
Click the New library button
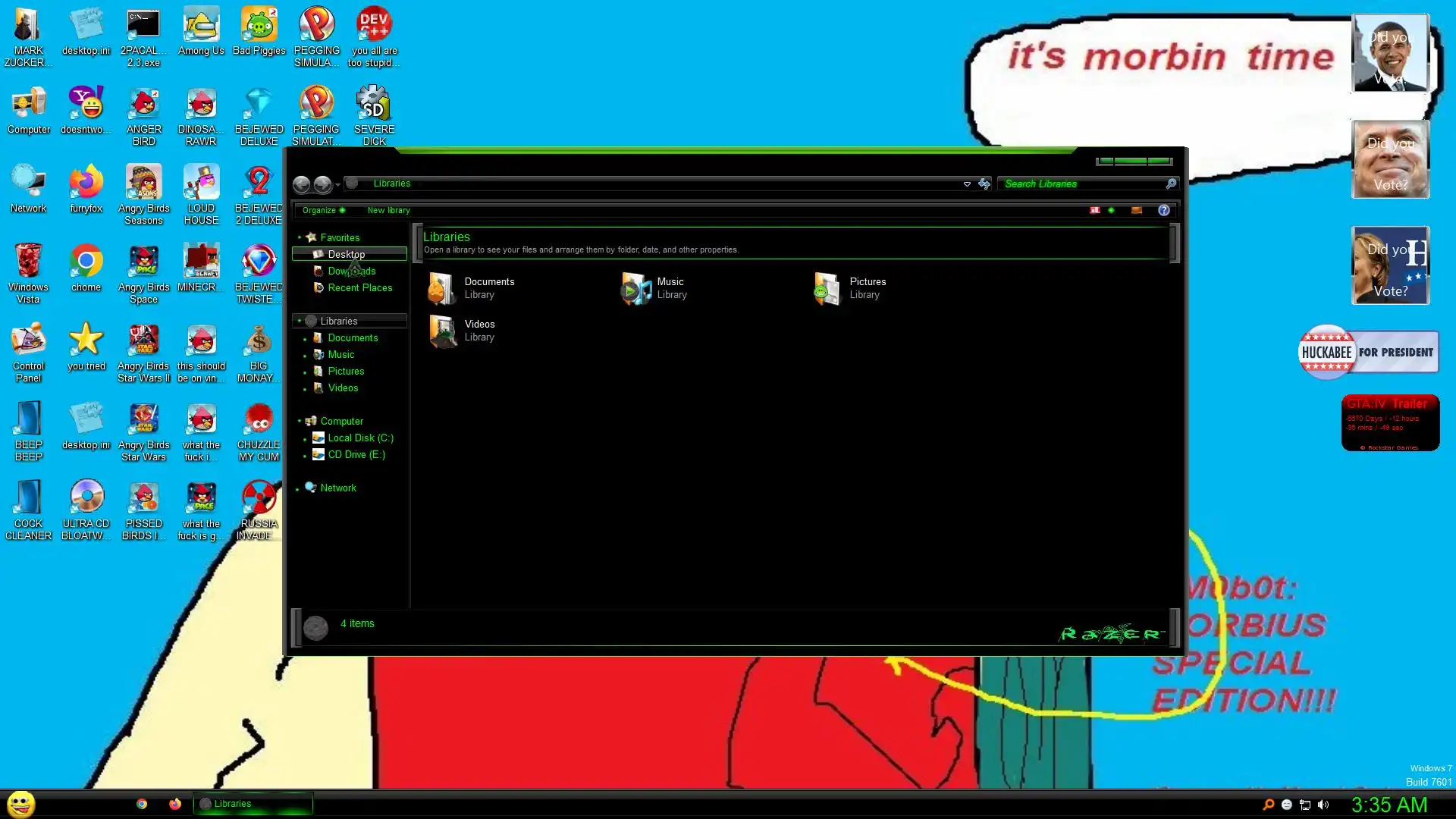tap(388, 210)
